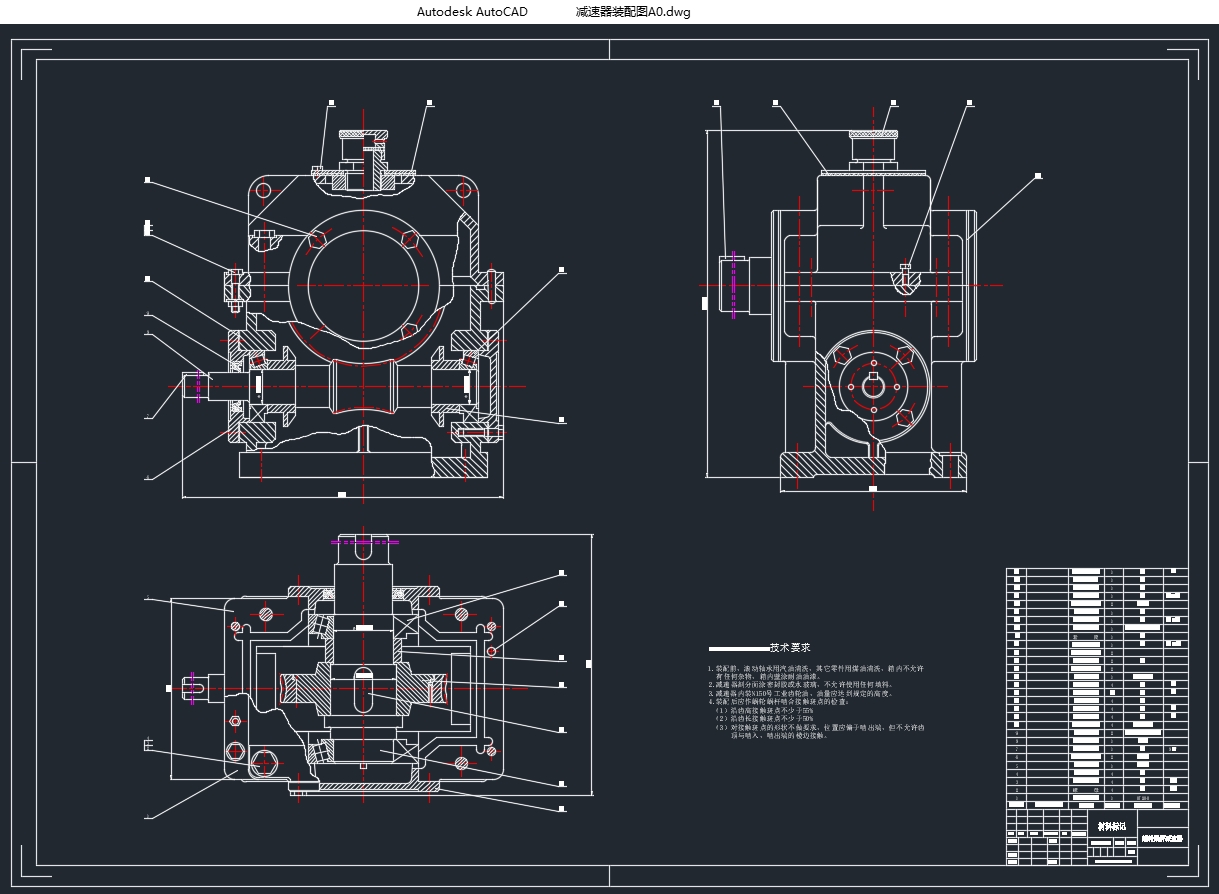Click the width dimension below front view

[342, 495]
